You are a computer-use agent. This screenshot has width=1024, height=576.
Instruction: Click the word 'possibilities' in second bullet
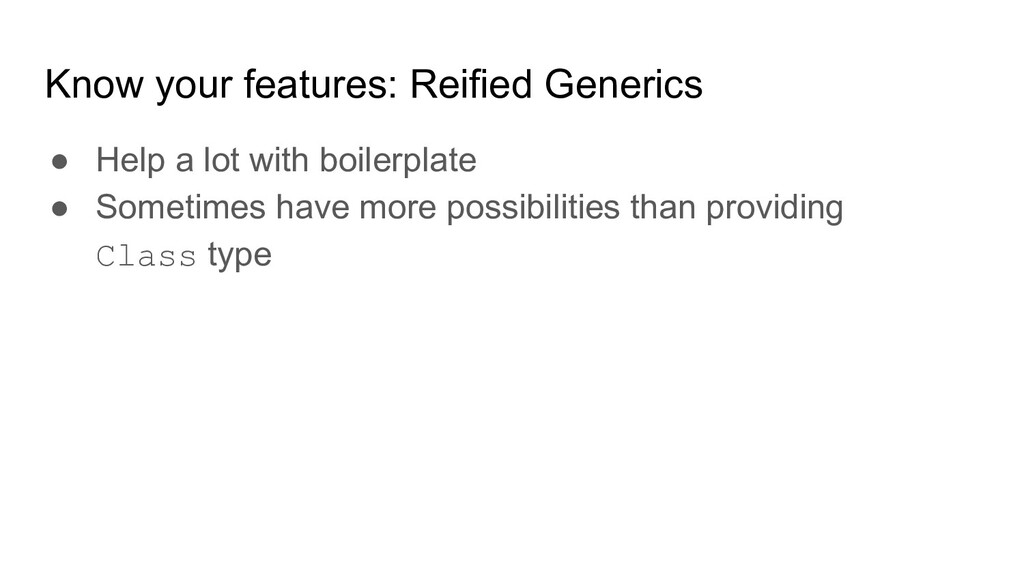coord(533,209)
